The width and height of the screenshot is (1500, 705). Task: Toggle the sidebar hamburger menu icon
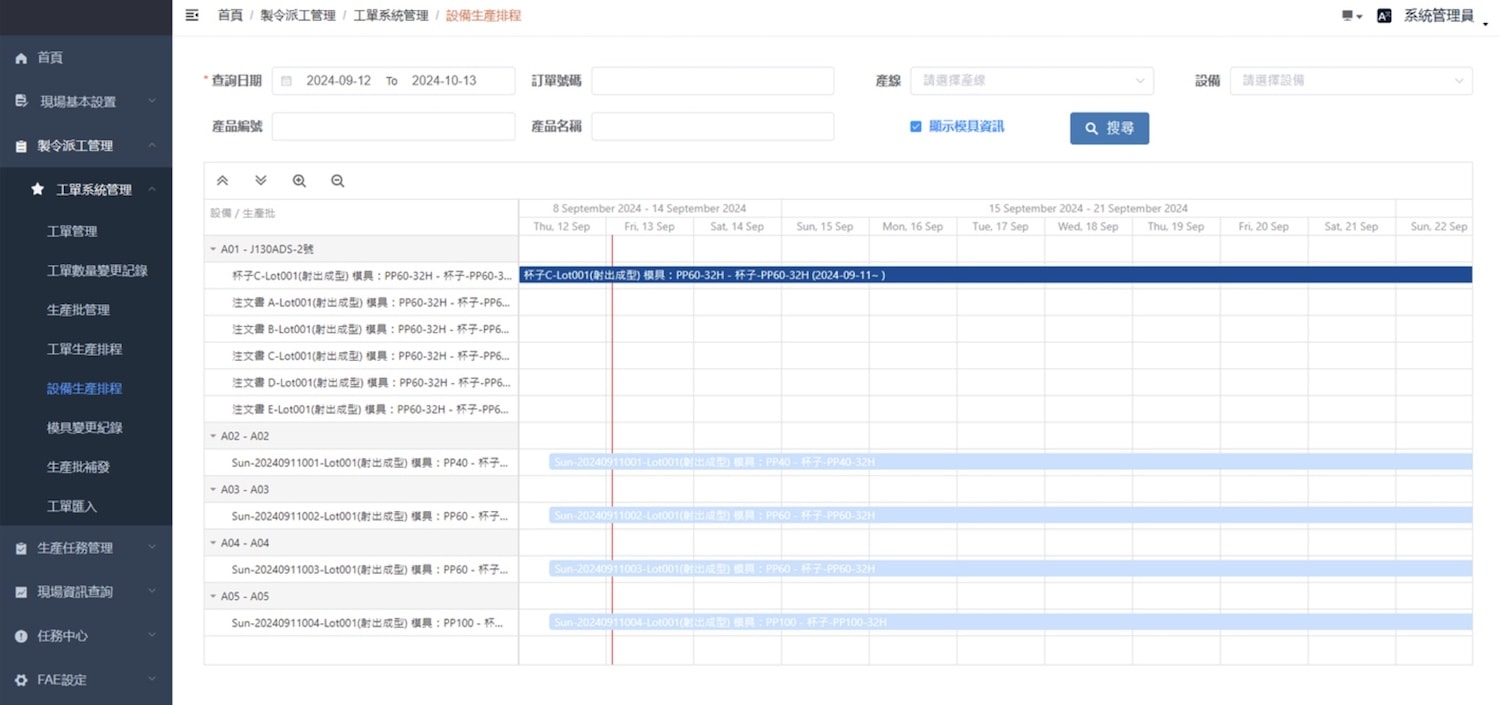click(x=192, y=15)
